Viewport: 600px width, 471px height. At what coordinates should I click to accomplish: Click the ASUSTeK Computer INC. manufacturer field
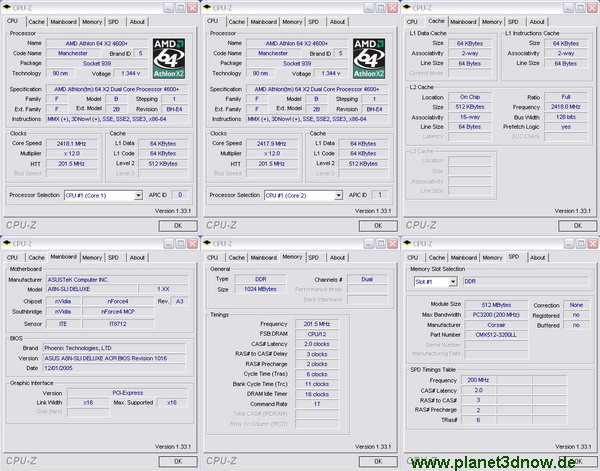(117, 280)
